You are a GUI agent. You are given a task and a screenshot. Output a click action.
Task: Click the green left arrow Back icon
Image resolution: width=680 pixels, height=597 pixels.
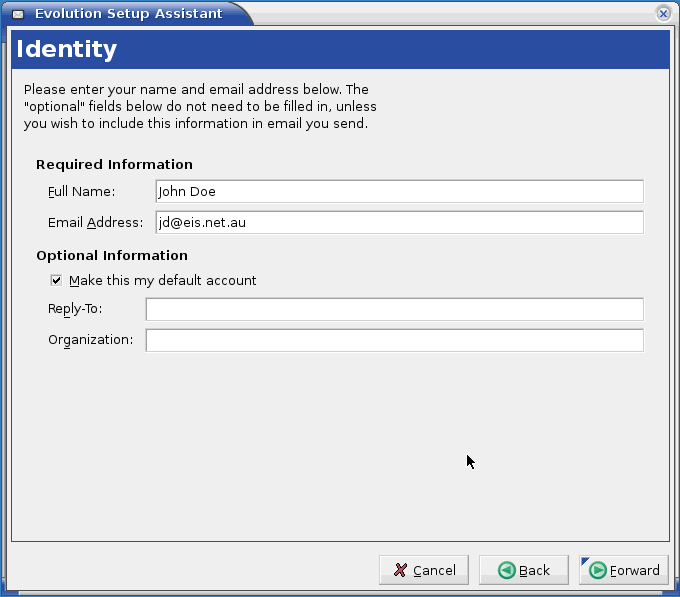click(x=507, y=570)
